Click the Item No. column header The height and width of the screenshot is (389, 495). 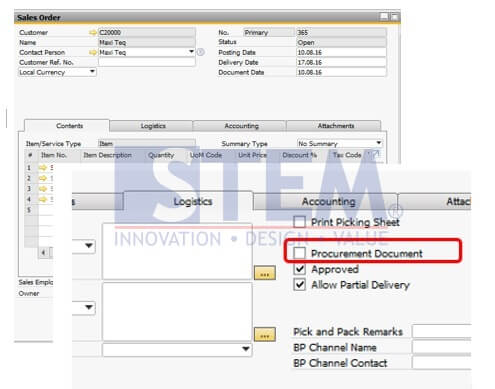(x=54, y=155)
